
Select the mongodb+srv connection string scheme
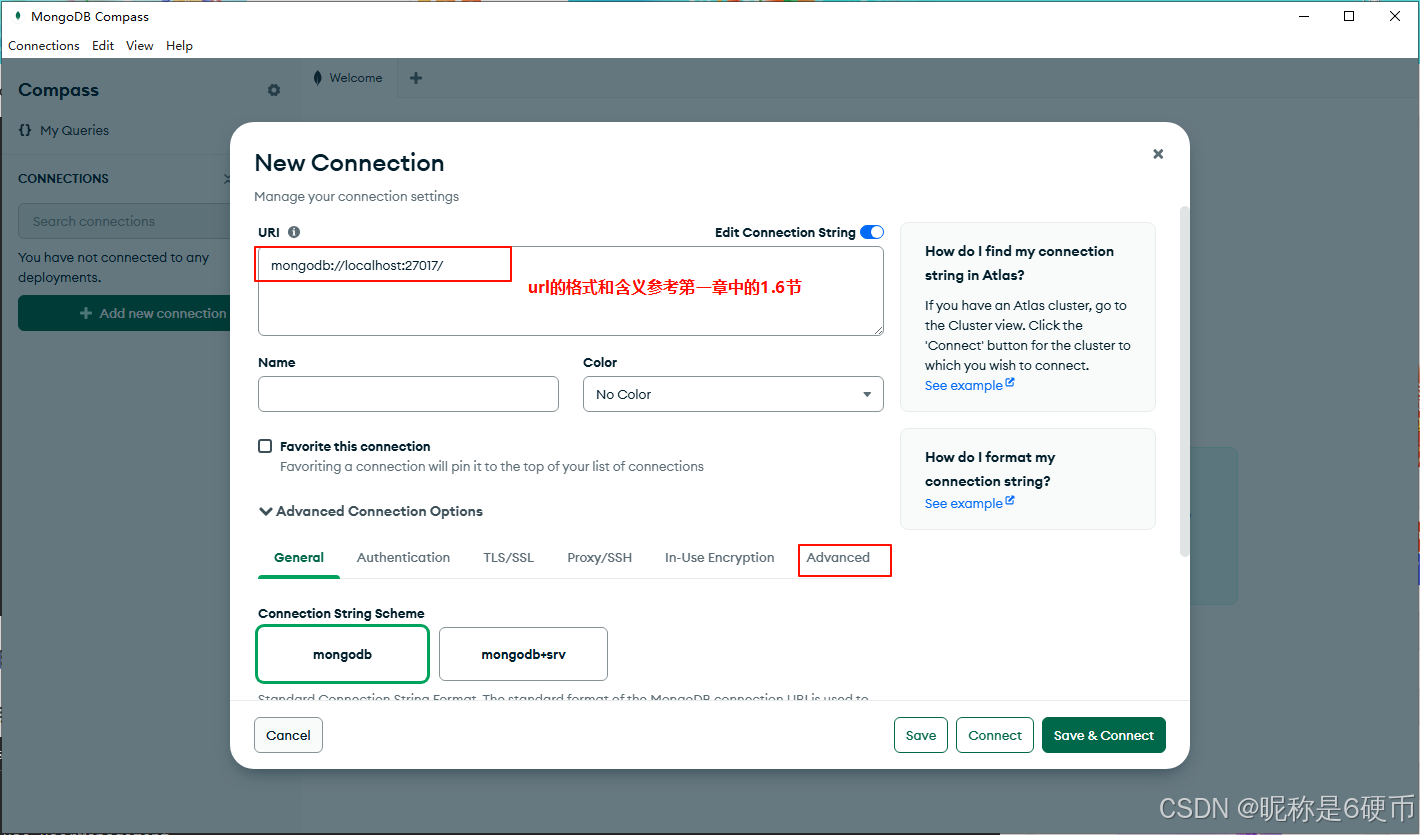[523, 654]
